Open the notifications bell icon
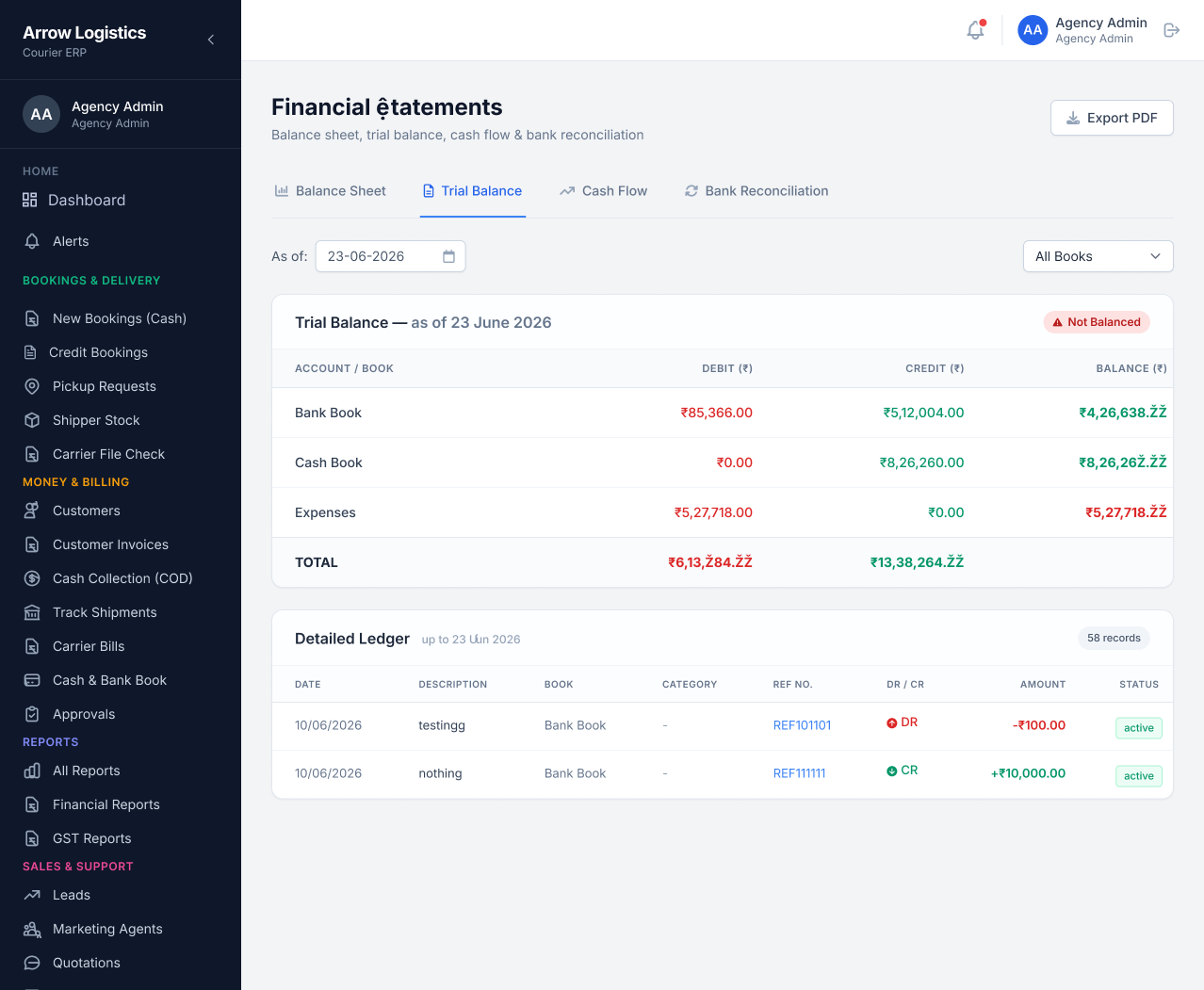 (x=975, y=30)
